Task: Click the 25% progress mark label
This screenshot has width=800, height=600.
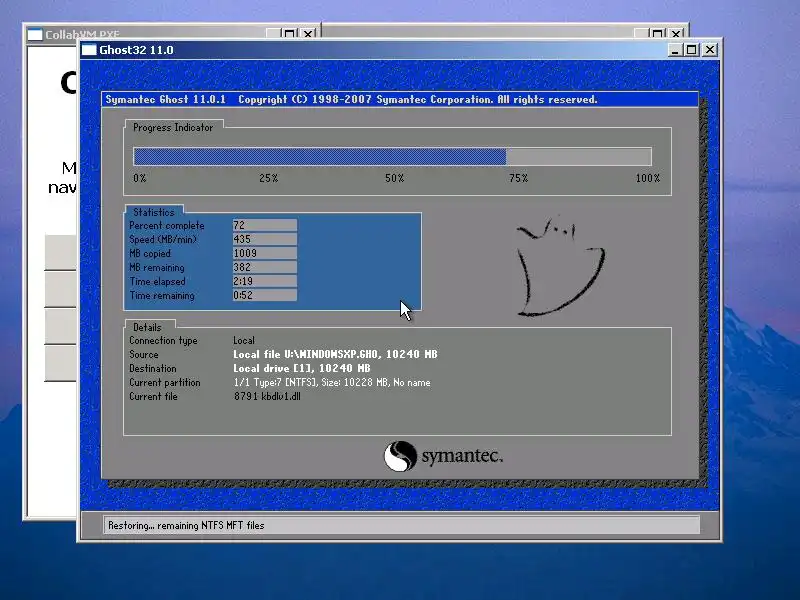Action: pyautogui.click(x=268, y=178)
